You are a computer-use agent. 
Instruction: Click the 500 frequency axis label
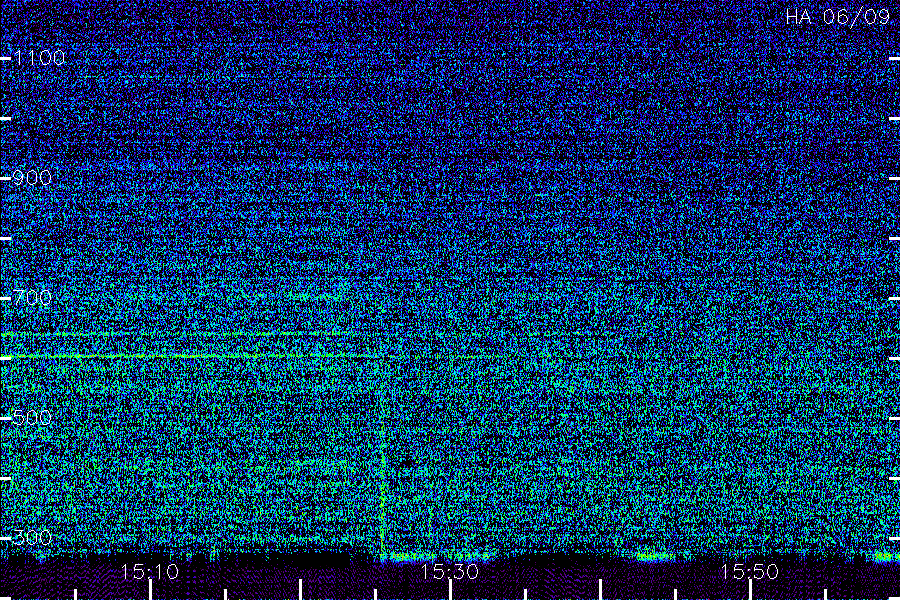point(32,417)
